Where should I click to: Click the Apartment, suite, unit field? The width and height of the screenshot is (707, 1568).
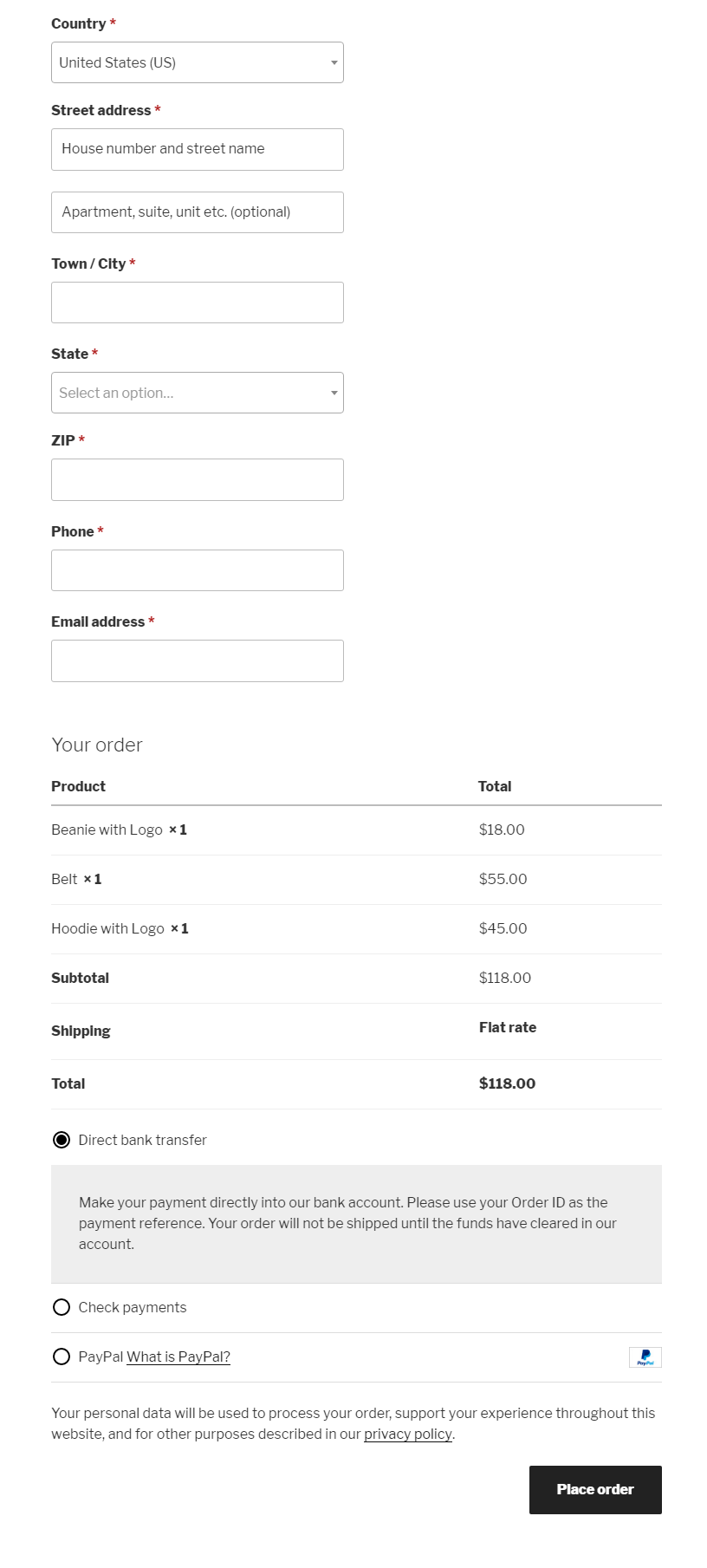[198, 212]
